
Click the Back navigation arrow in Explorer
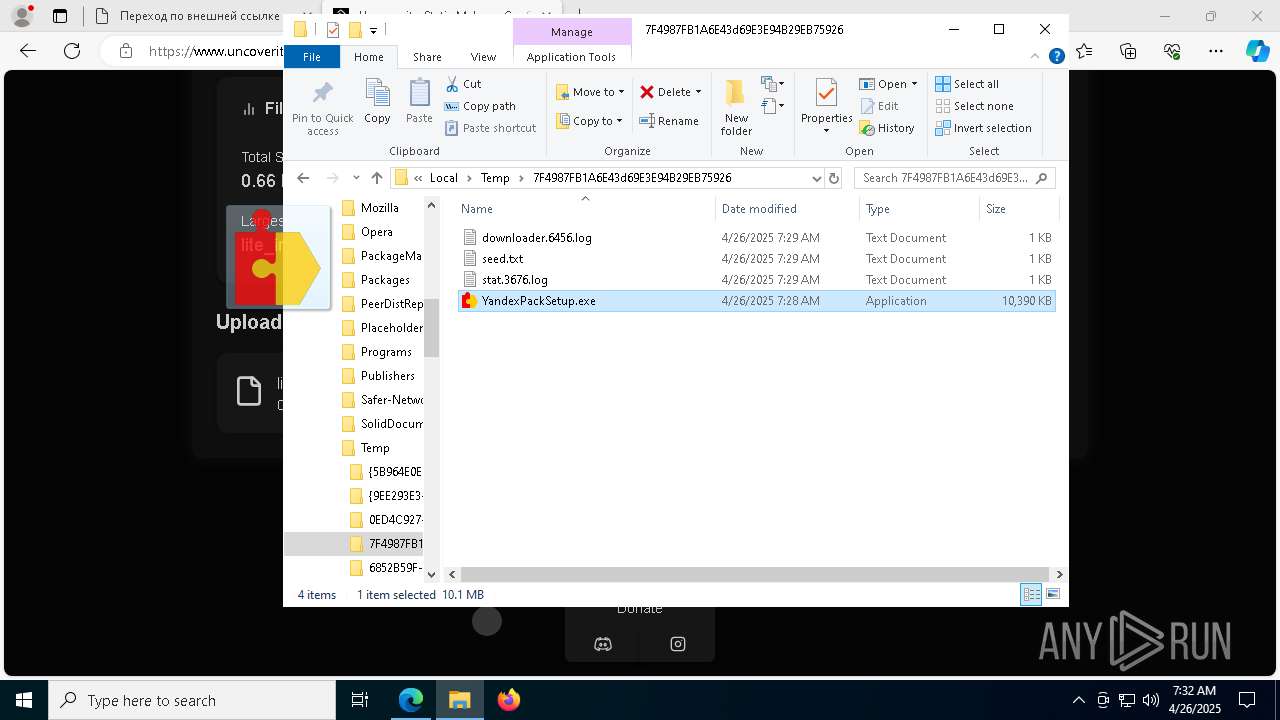(x=303, y=178)
